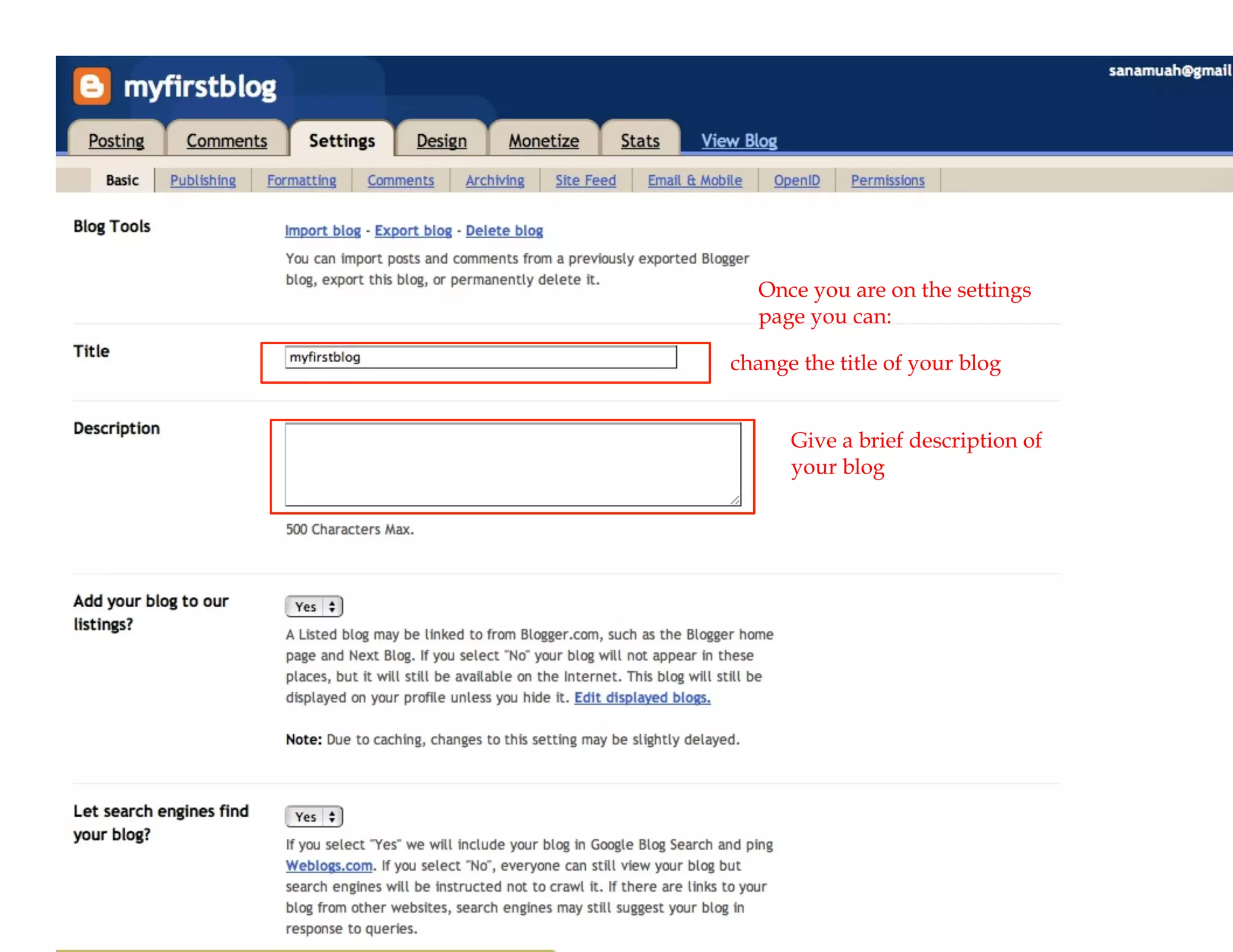Go to OpenID settings
1233x952 pixels.
coord(797,181)
